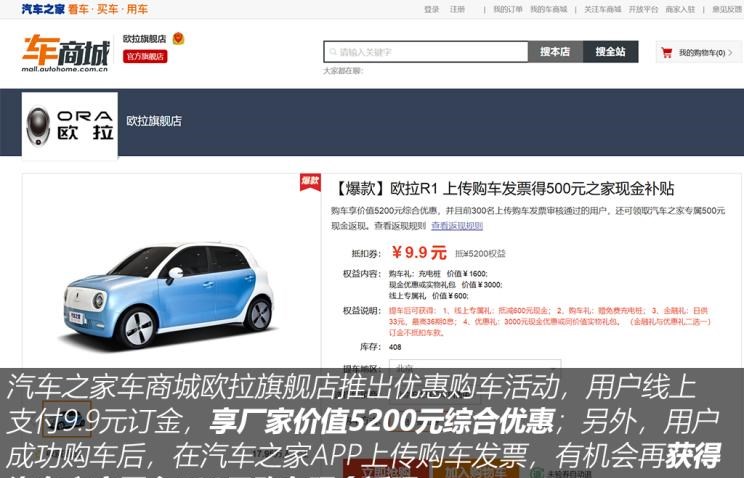744x478 pixels.
Task: Click the 搜全站 search button
Action: pyautogui.click(x=610, y=52)
